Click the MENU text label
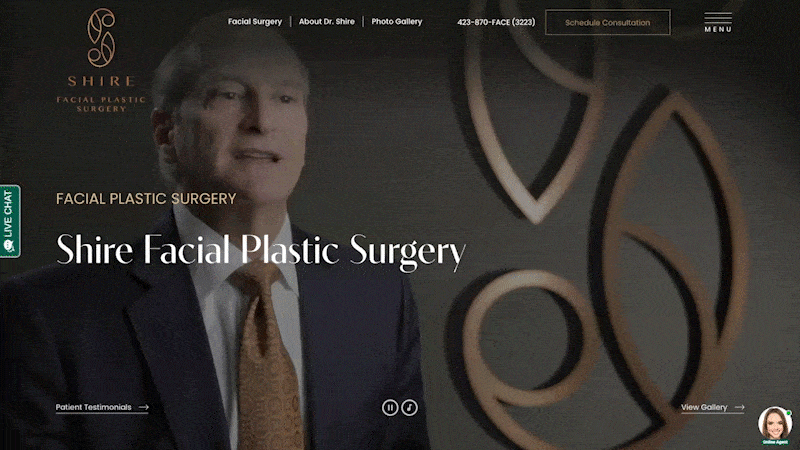This screenshot has height=450, width=800. point(718,30)
